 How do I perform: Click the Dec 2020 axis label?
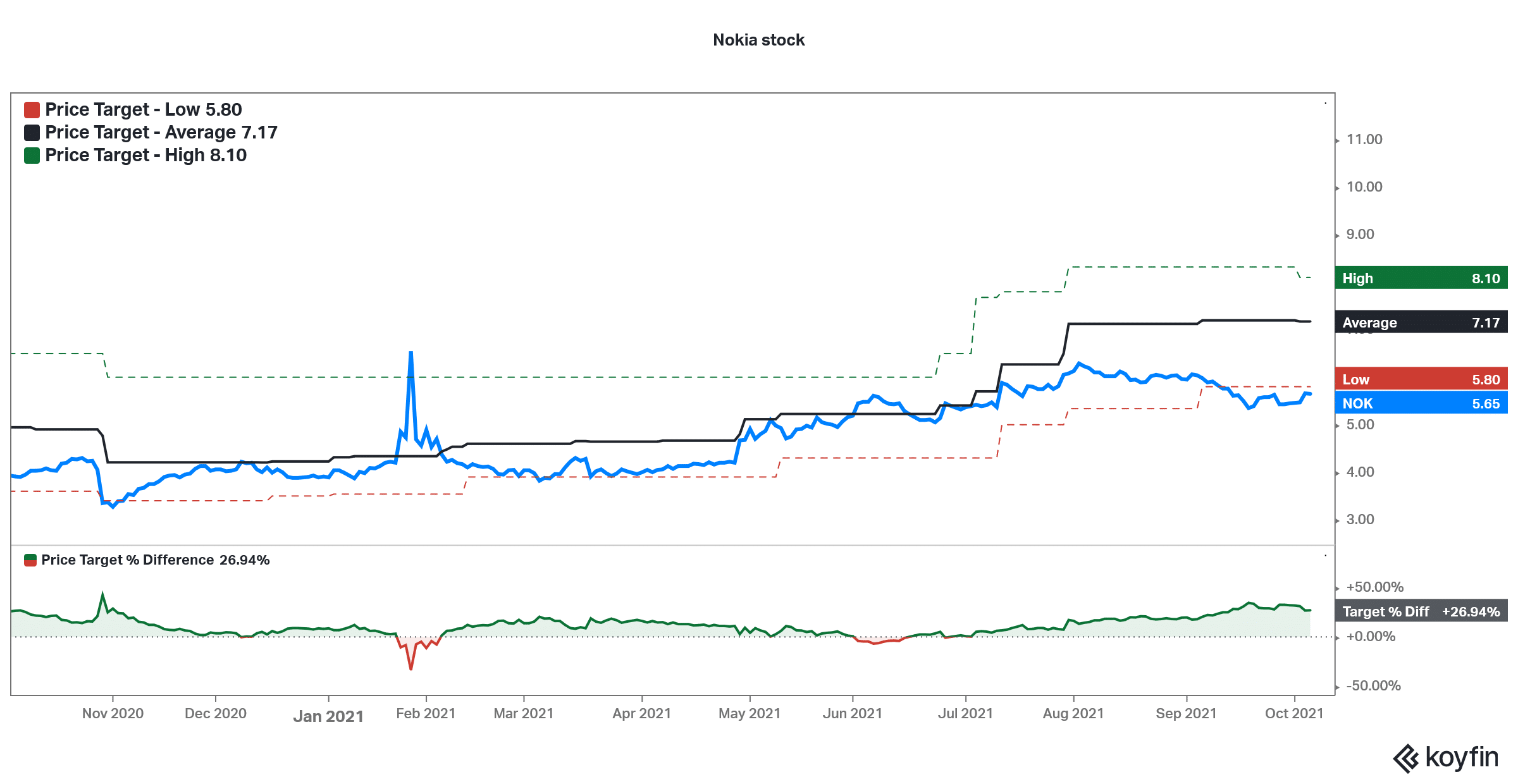(x=216, y=714)
